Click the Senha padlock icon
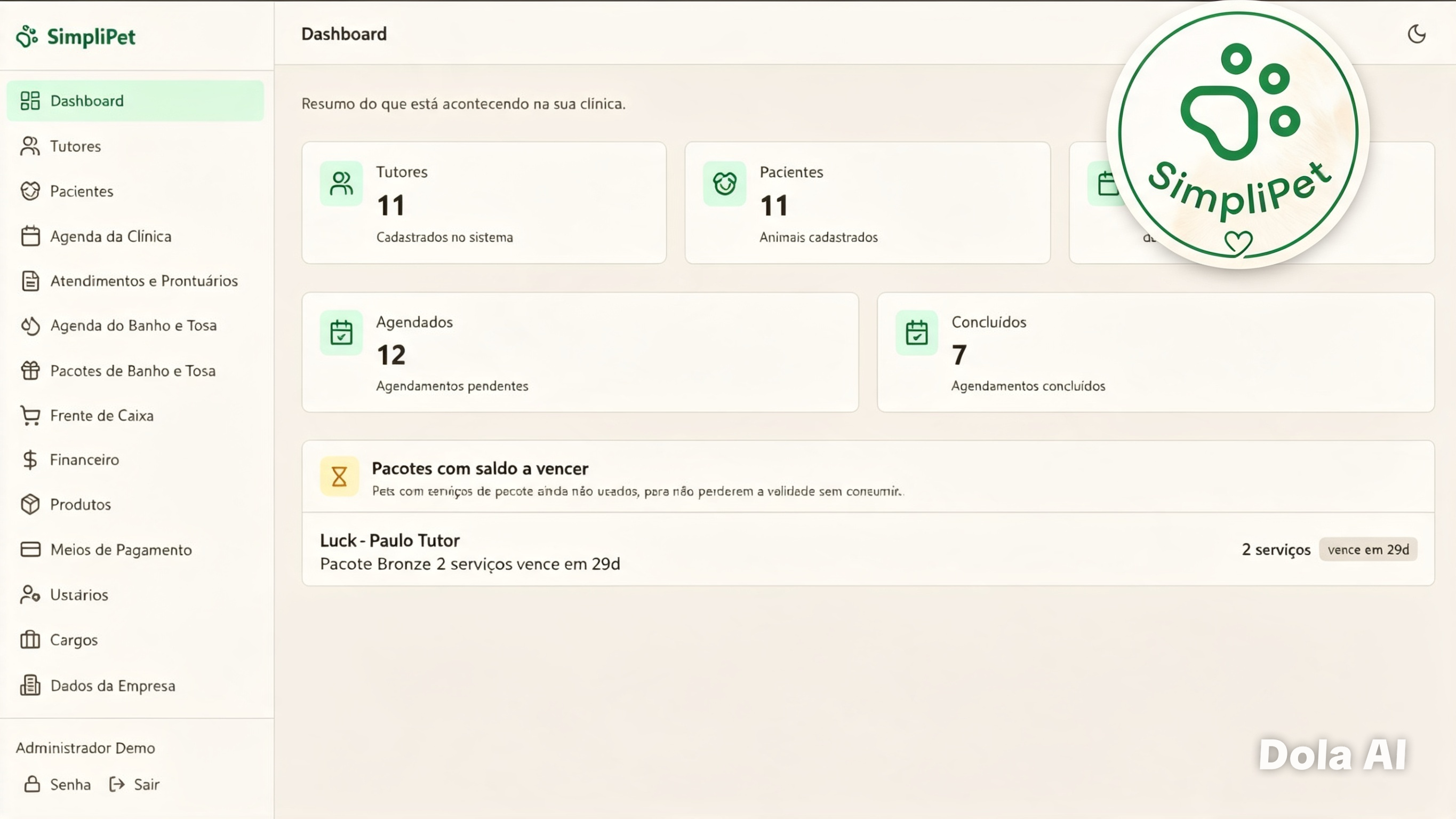The width and height of the screenshot is (1456, 819). click(32, 784)
